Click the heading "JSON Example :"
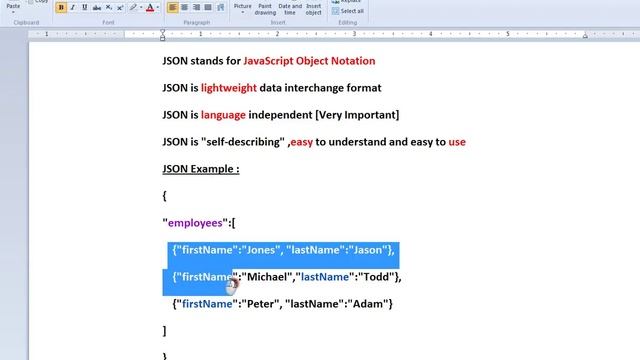The height and width of the screenshot is (360, 640). tap(201, 169)
